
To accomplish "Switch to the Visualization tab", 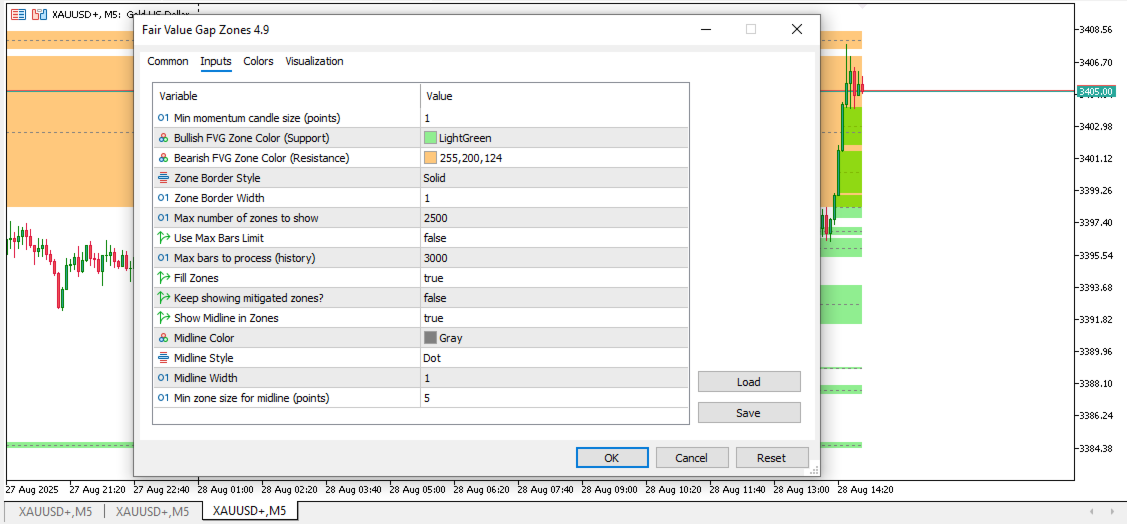I will click(x=314, y=62).
